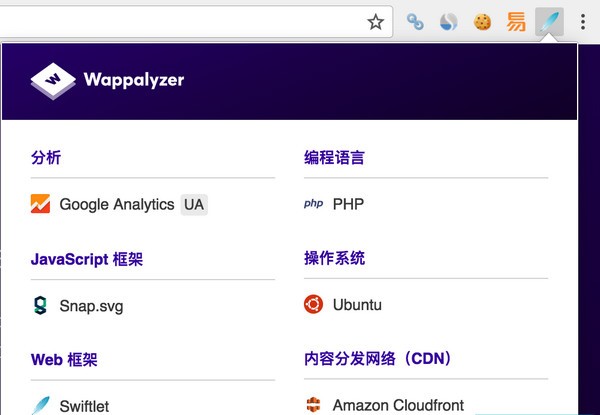Click the Swiftlet feather icon

click(40, 405)
